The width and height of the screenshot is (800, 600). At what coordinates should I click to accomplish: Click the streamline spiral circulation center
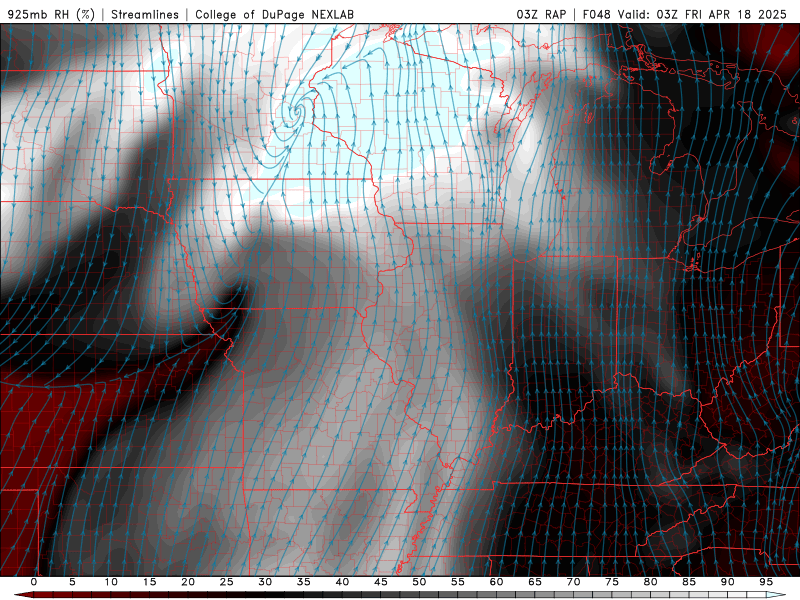pyautogui.click(x=295, y=112)
